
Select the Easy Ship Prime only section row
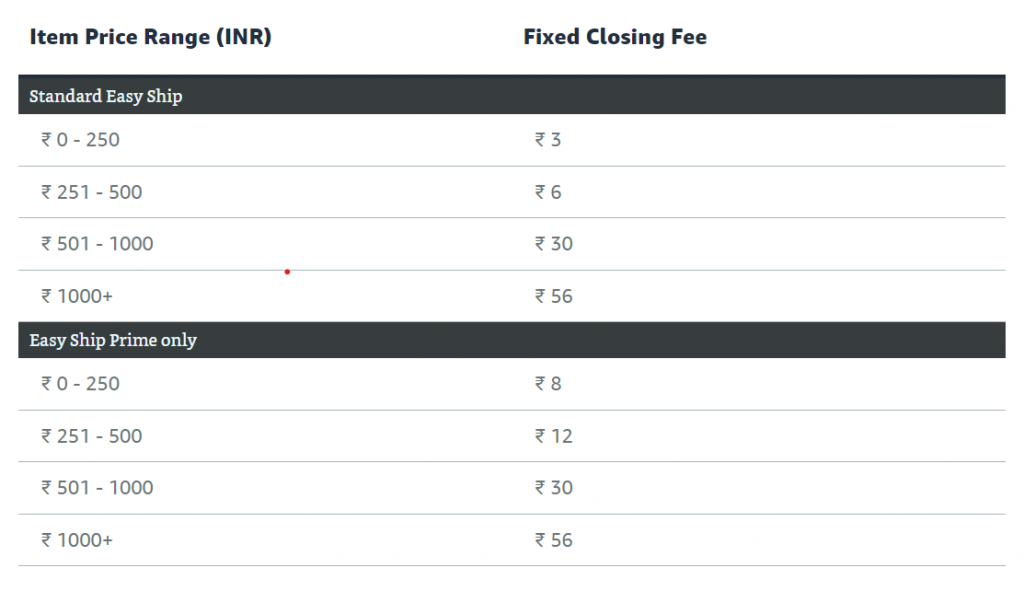(113, 341)
